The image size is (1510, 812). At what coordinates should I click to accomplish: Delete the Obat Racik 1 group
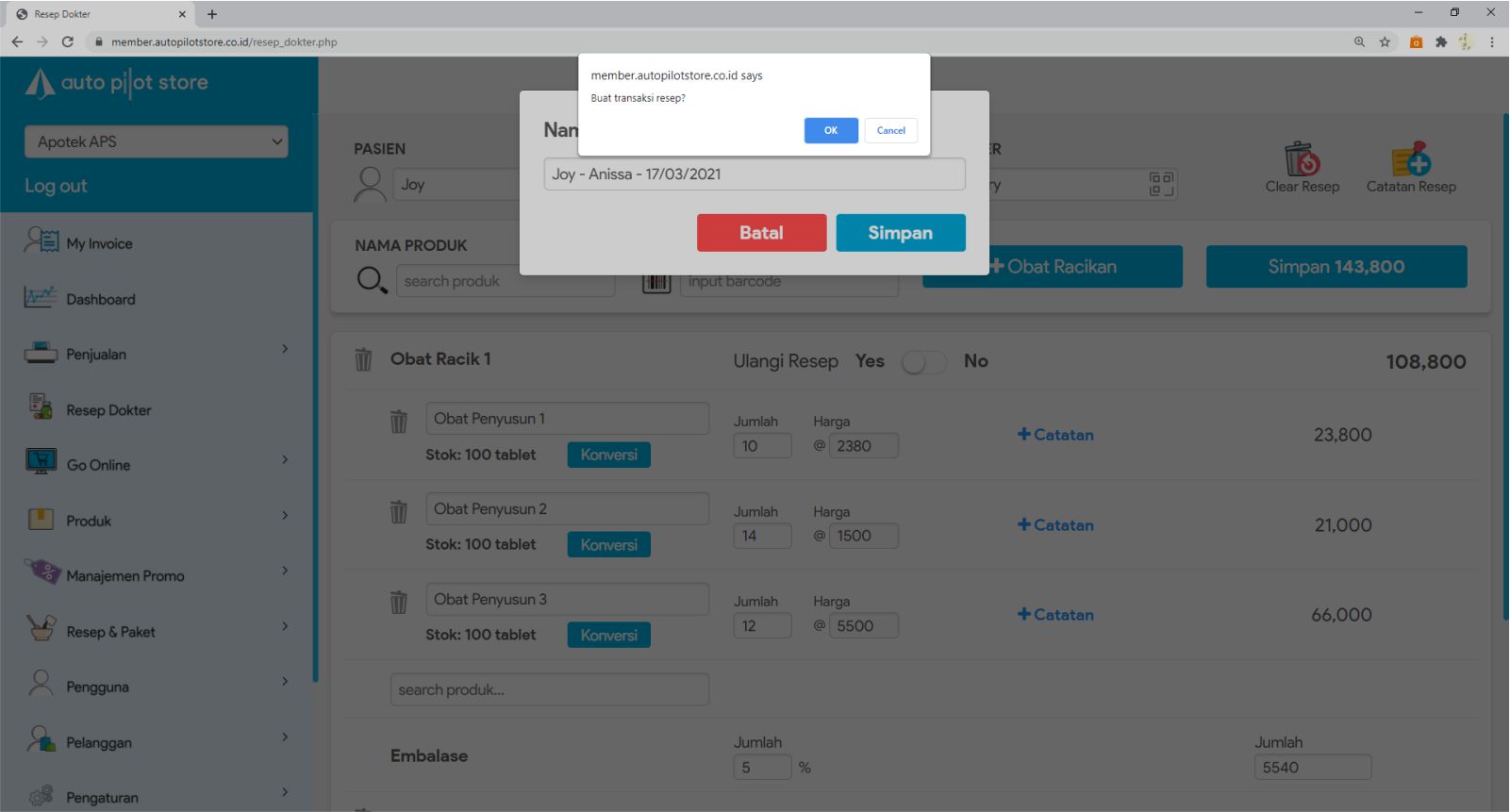coord(363,359)
